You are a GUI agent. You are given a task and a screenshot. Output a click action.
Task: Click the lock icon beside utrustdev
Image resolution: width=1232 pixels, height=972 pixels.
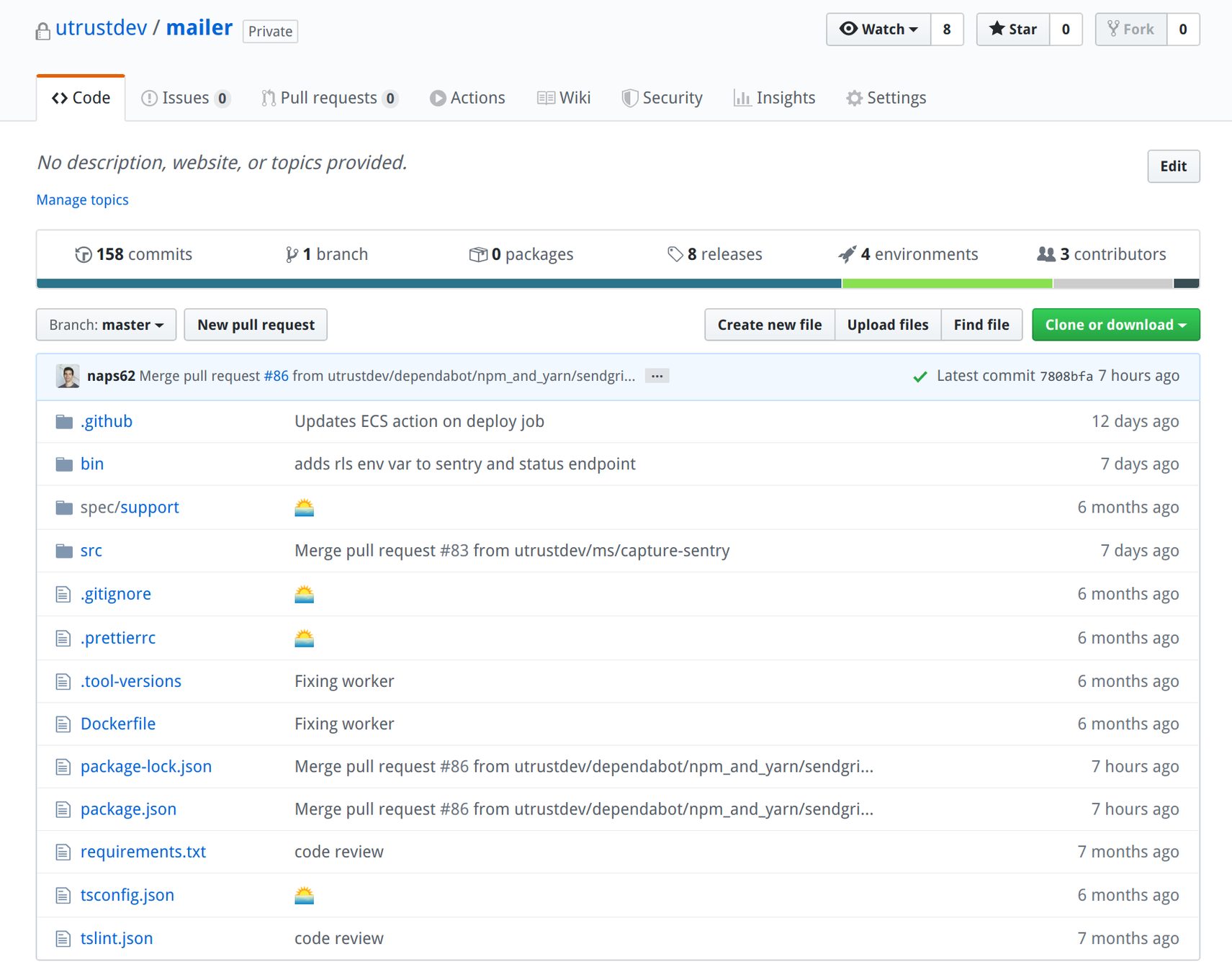[42, 31]
